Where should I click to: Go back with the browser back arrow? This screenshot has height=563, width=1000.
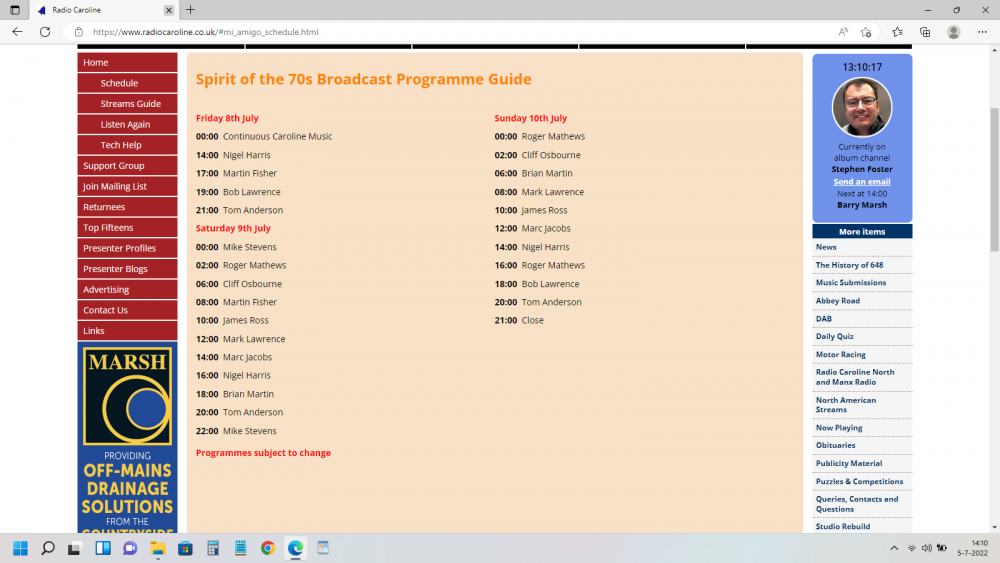[x=17, y=32]
